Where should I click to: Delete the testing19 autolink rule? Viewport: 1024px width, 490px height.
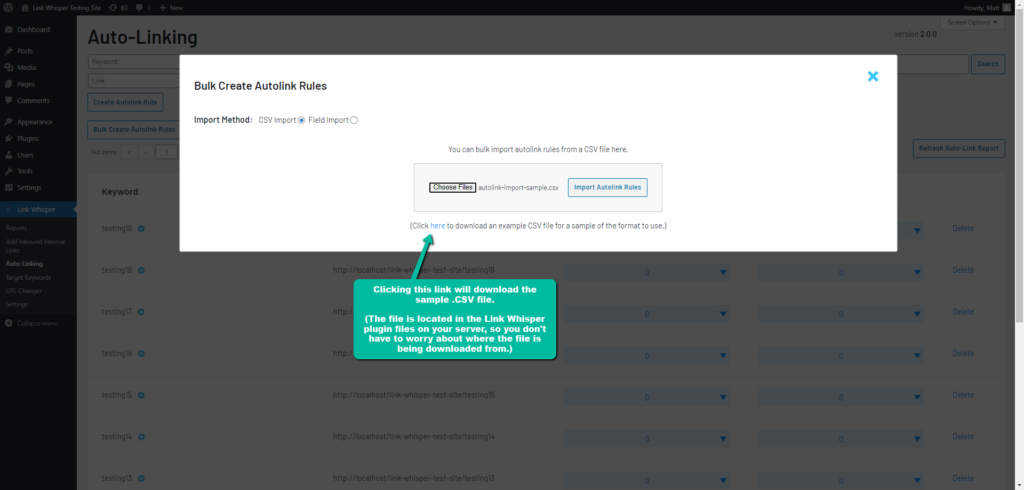(x=963, y=229)
